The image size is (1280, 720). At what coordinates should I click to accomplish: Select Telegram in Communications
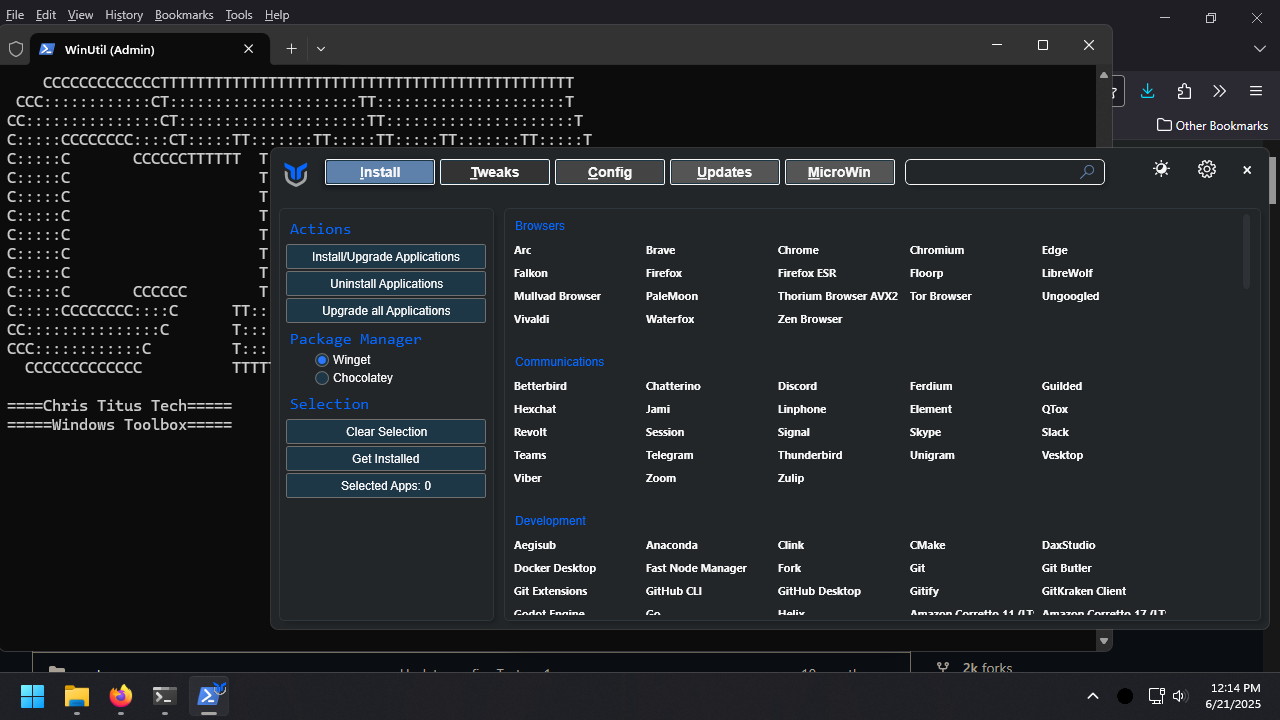pyautogui.click(x=669, y=455)
